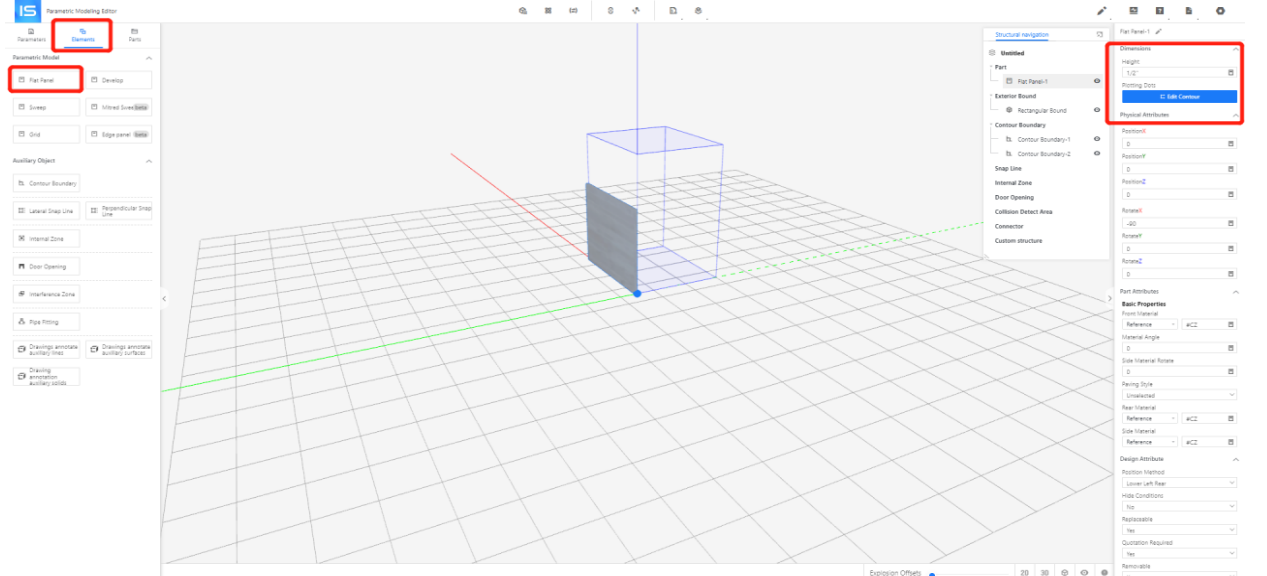The width and height of the screenshot is (1267, 576).
Task: Click the Edit Contour button
Action: pyautogui.click(x=1179, y=97)
